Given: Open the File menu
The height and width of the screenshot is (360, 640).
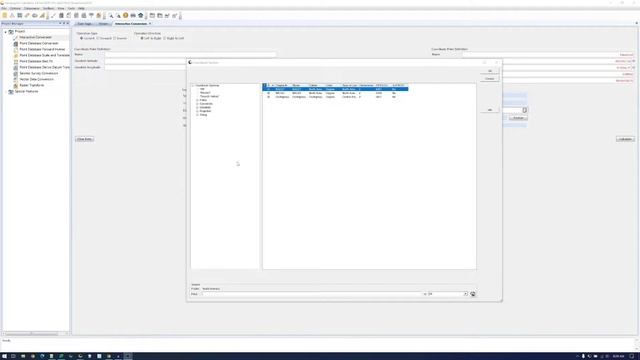Looking at the screenshot, I should (4, 8).
